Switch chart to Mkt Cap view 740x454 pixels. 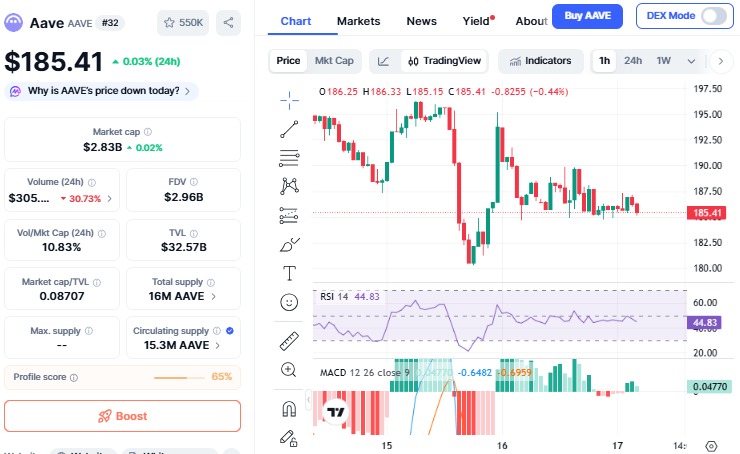pos(334,61)
